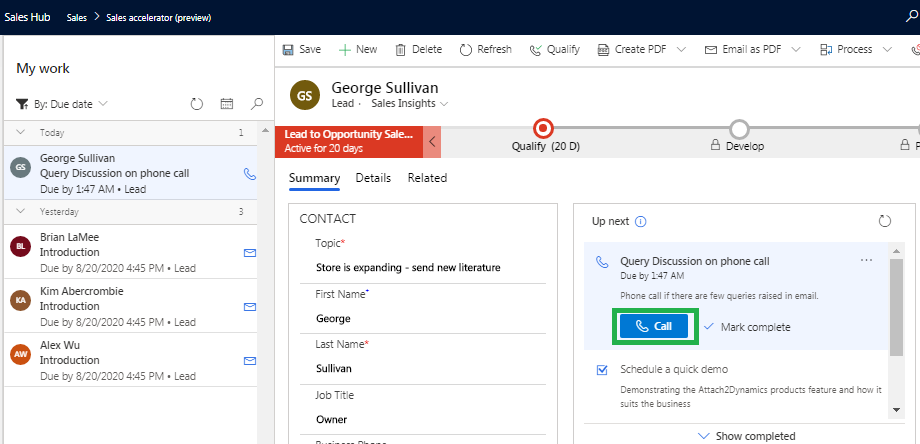This screenshot has height=444, width=920.
Task: Click Sales accelerator (preview) breadcrumb
Action: (158, 18)
